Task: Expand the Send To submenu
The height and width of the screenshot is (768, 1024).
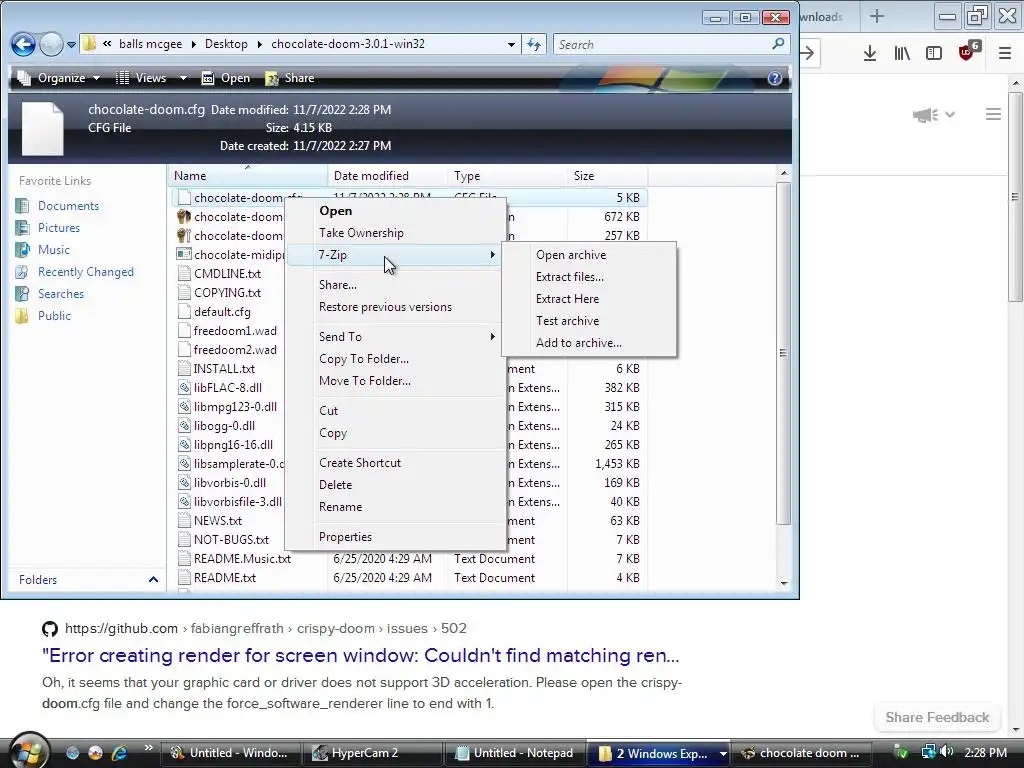Action: [x=395, y=337]
